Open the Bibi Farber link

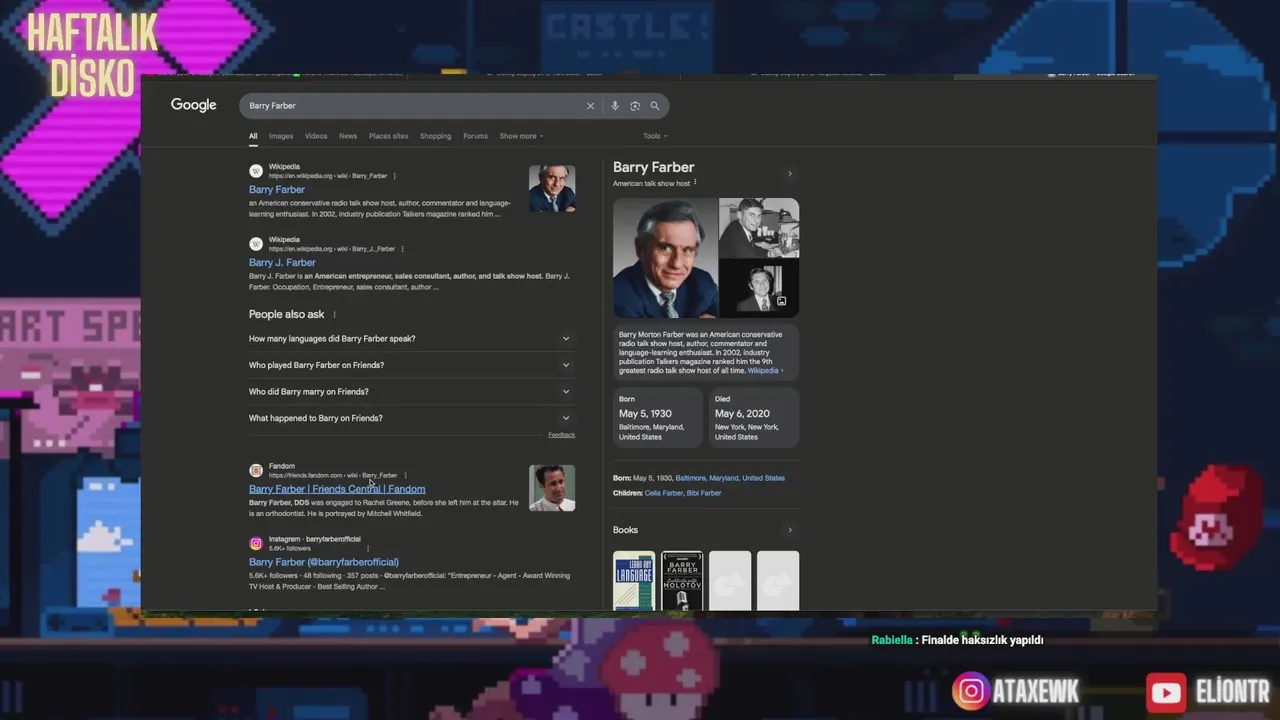coord(704,493)
